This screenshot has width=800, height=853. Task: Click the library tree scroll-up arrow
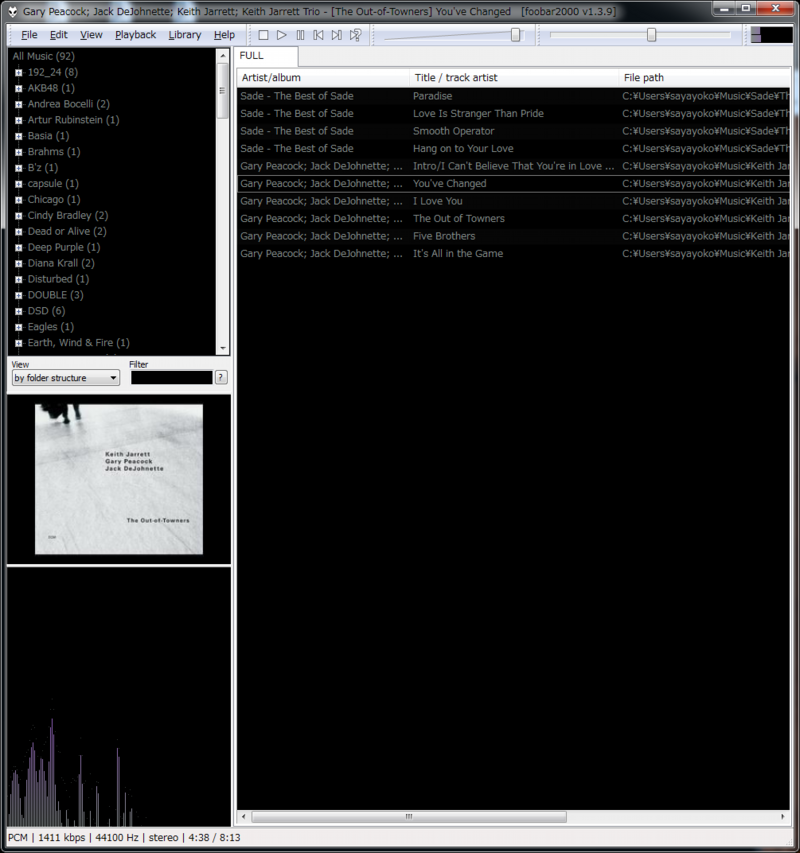tap(222, 55)
